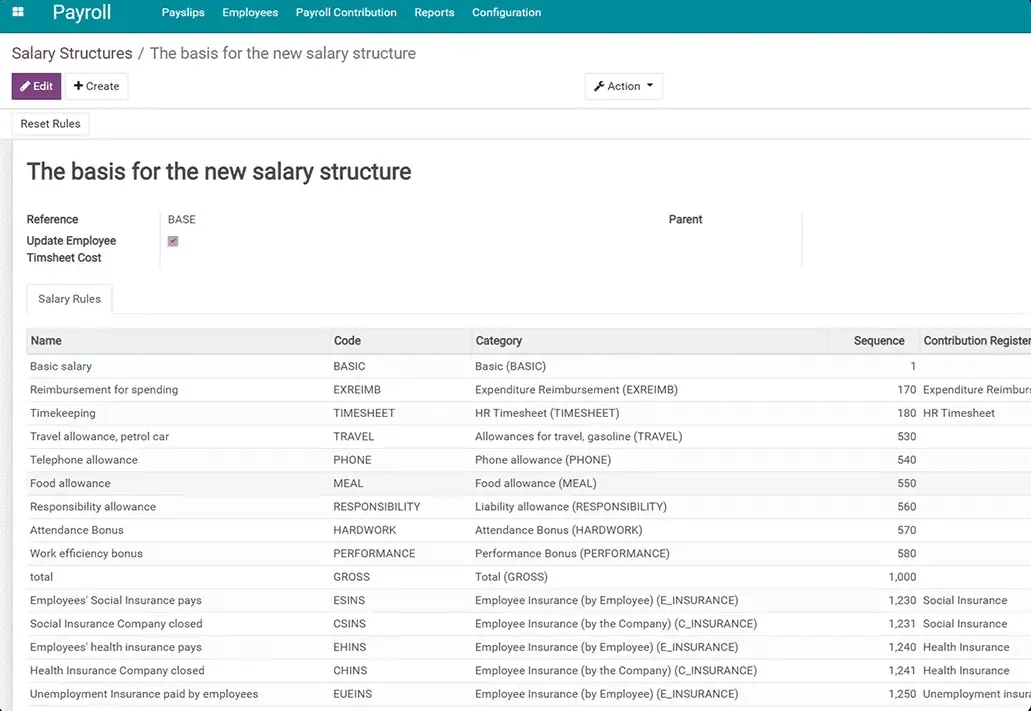Select the Telephone allowance rule

coord(200,459)
